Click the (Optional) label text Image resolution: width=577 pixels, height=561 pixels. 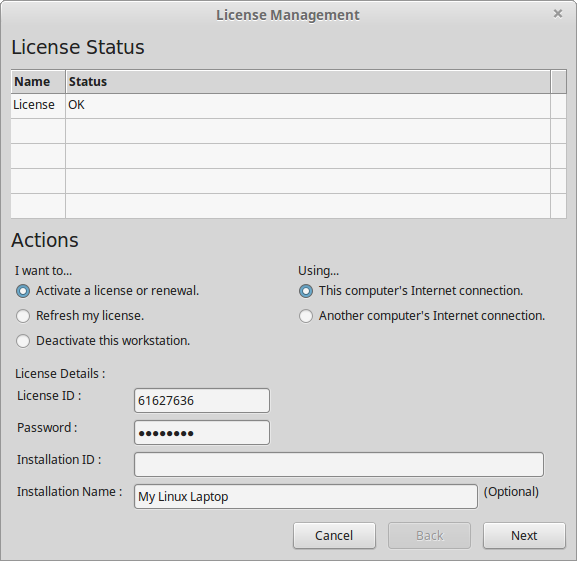click(x=511, y=492)
